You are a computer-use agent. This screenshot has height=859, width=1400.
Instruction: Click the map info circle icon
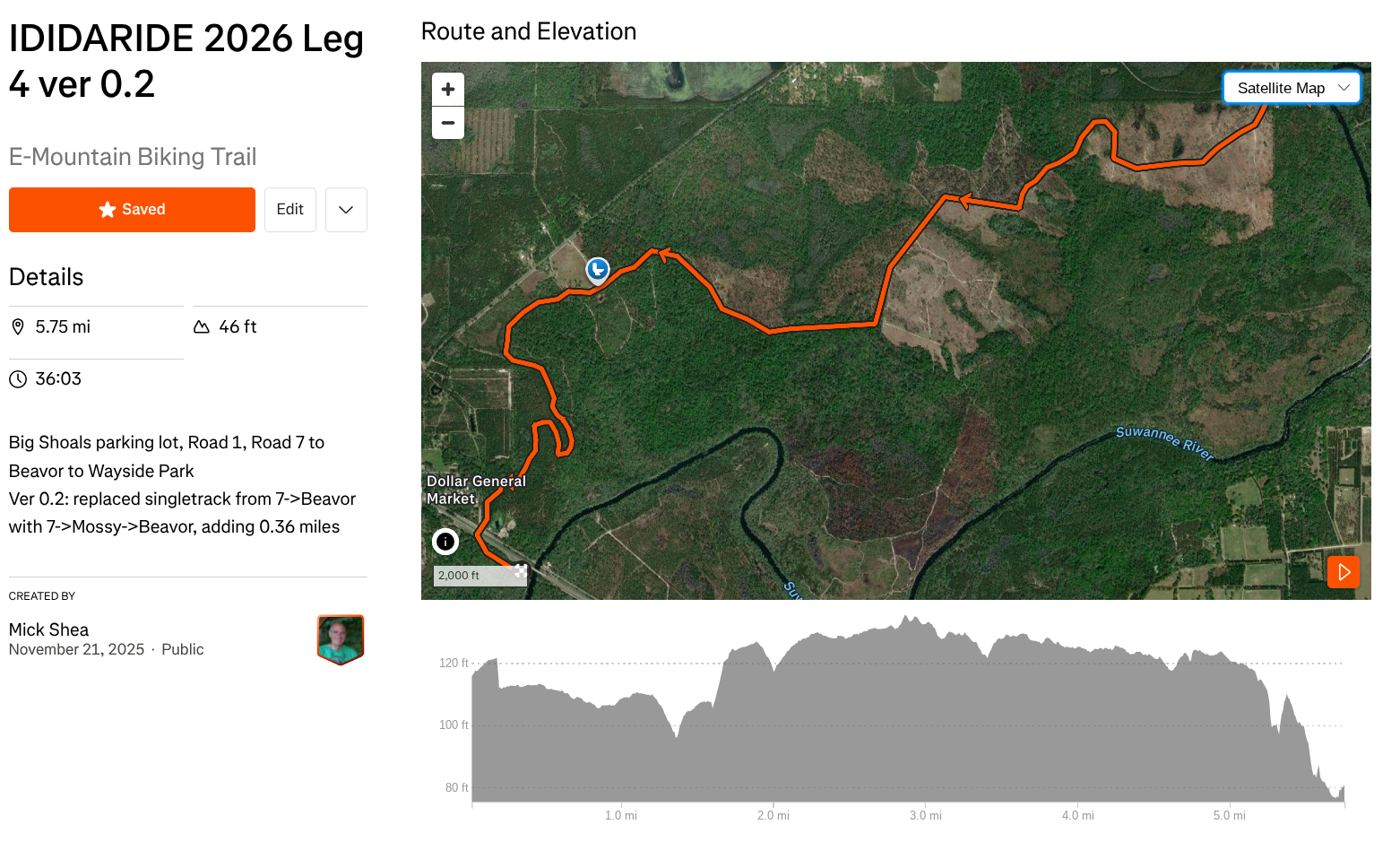(x=445, y=542)
